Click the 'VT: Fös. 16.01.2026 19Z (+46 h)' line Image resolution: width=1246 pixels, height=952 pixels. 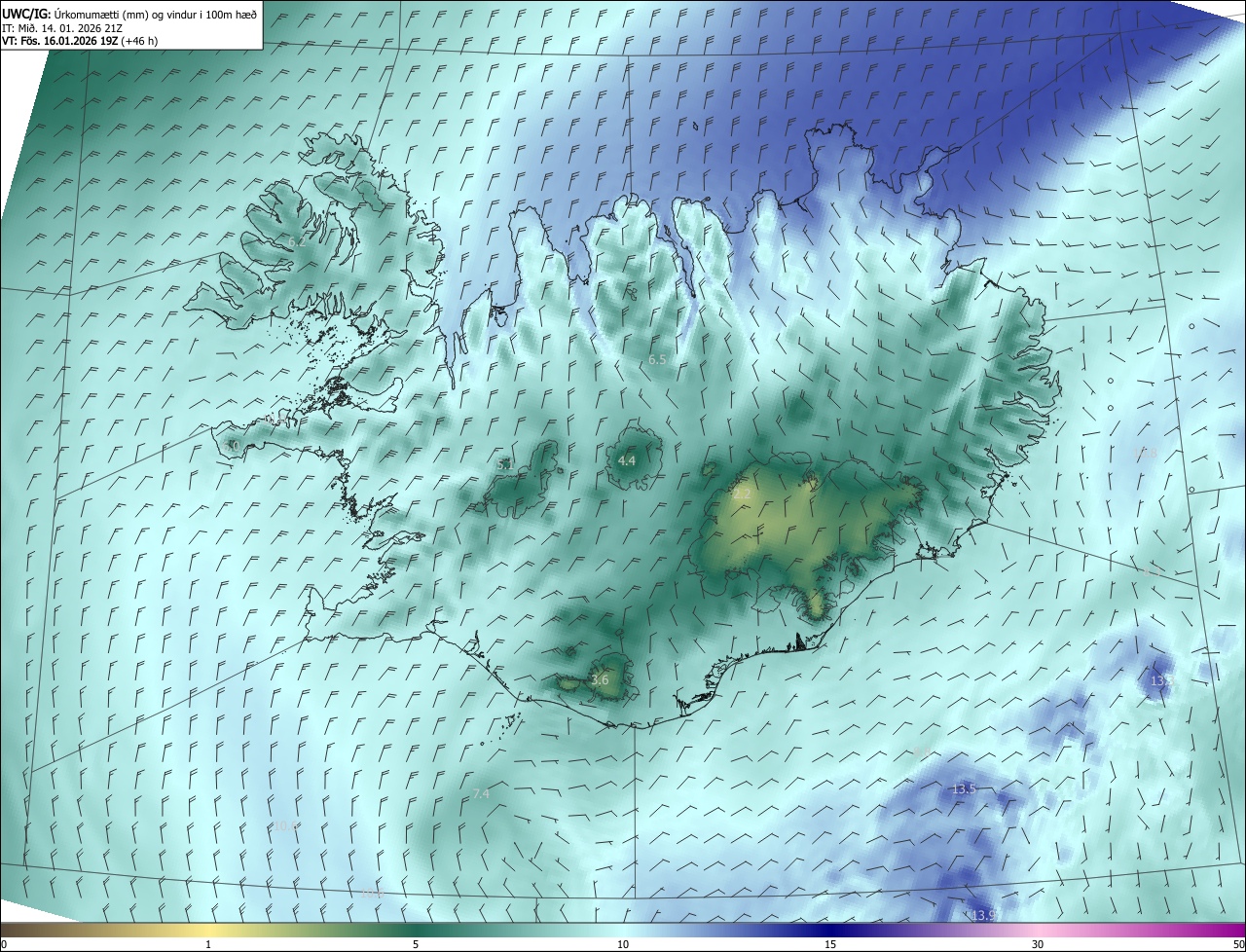click(x=80, y=41)
